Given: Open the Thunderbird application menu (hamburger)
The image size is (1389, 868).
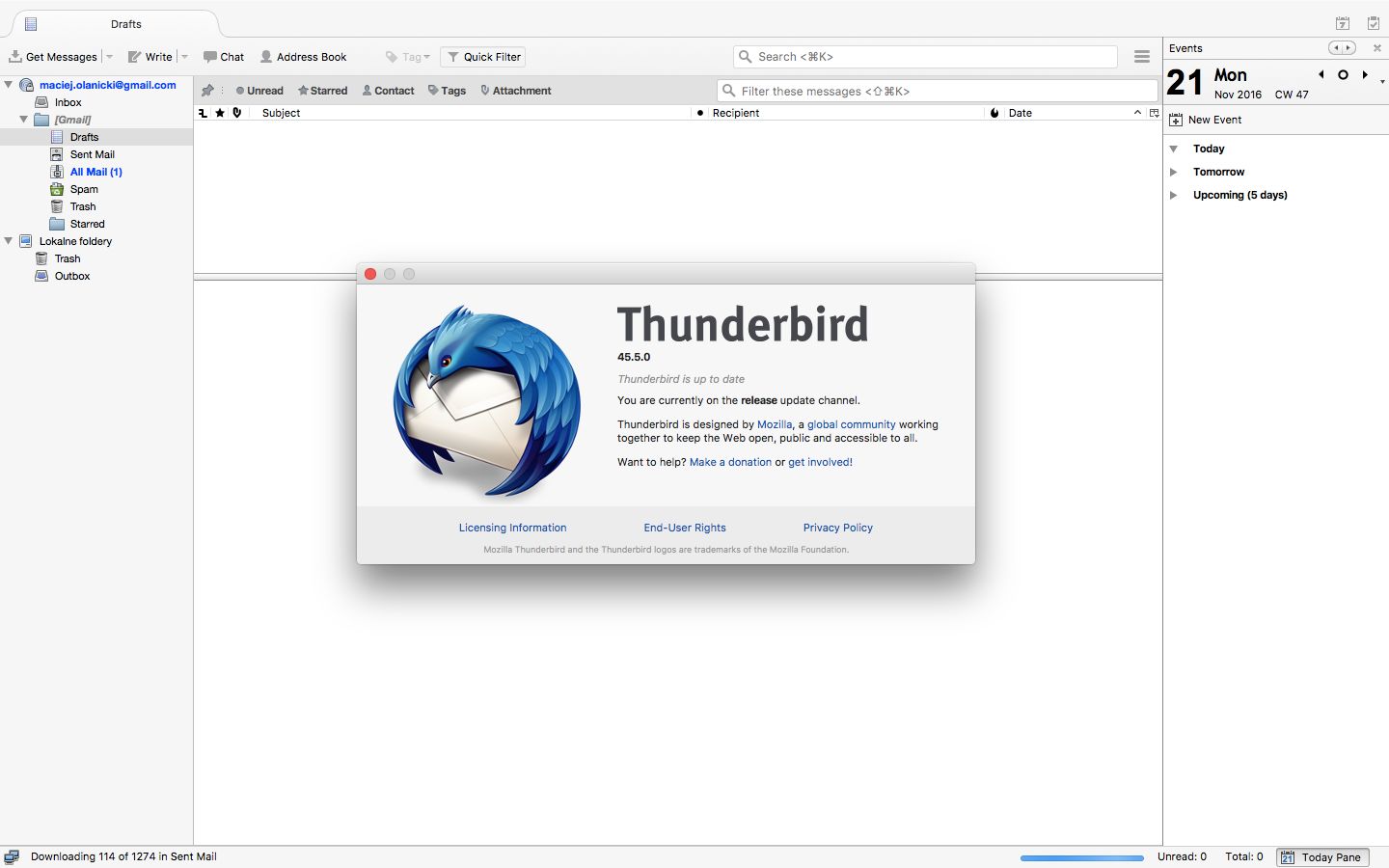Looking at the screenshot, I should point(1142,57).
